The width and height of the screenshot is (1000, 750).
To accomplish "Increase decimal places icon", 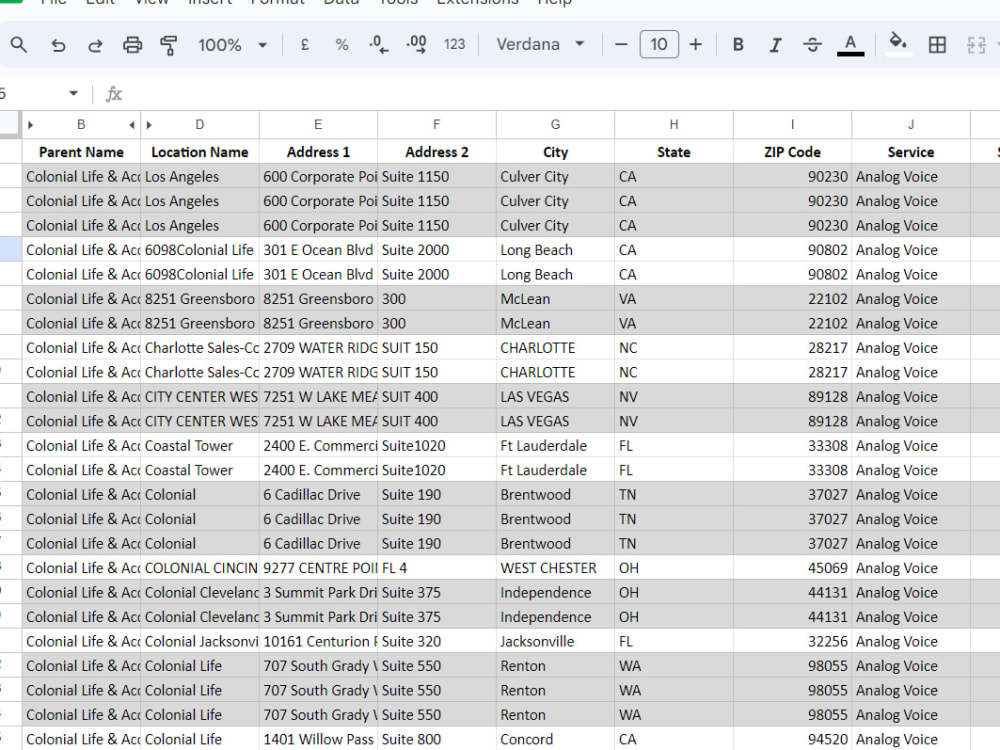I will pyautogui.click(x=416, y=45).
